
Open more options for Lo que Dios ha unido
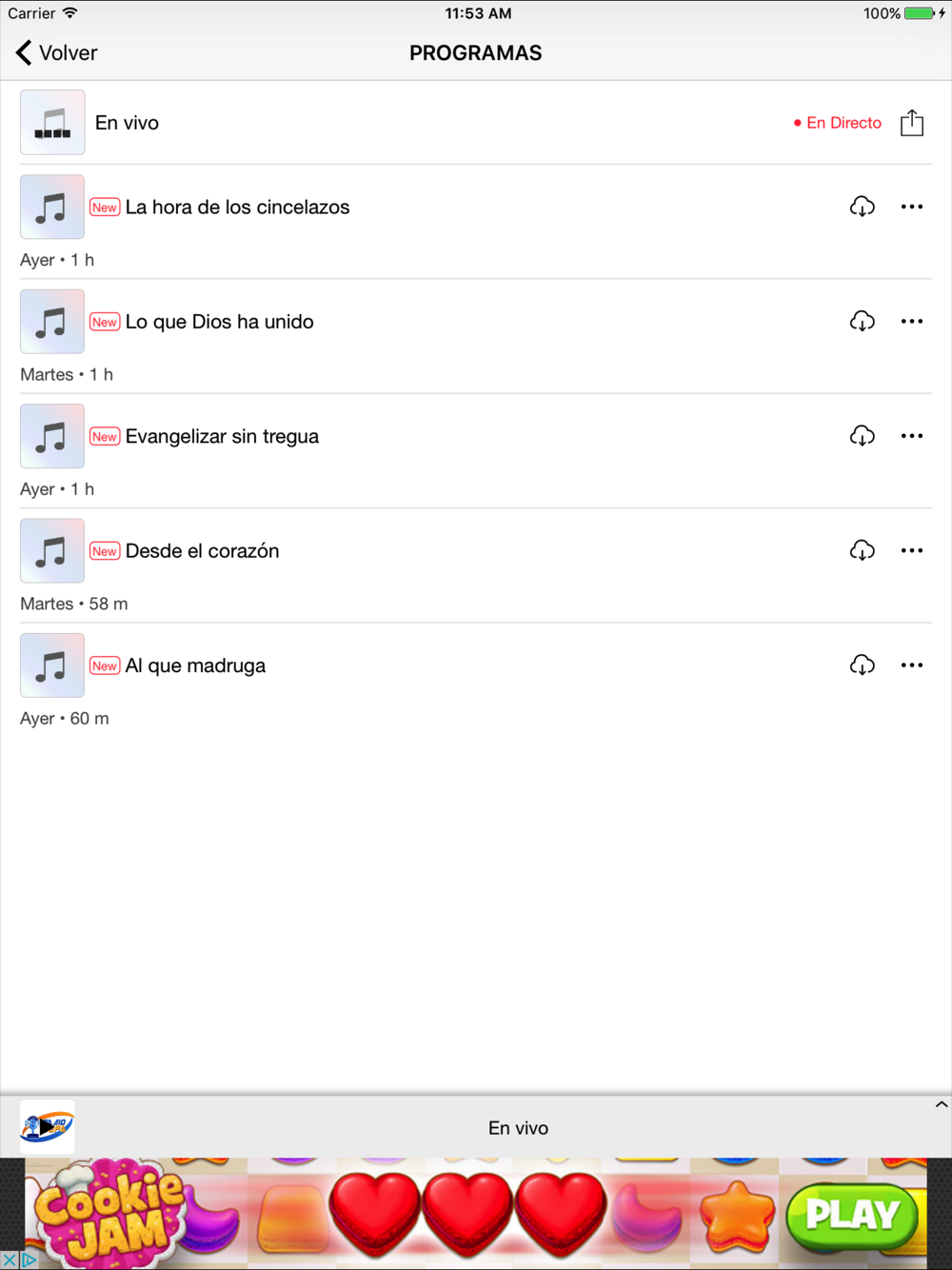[912, 322]
